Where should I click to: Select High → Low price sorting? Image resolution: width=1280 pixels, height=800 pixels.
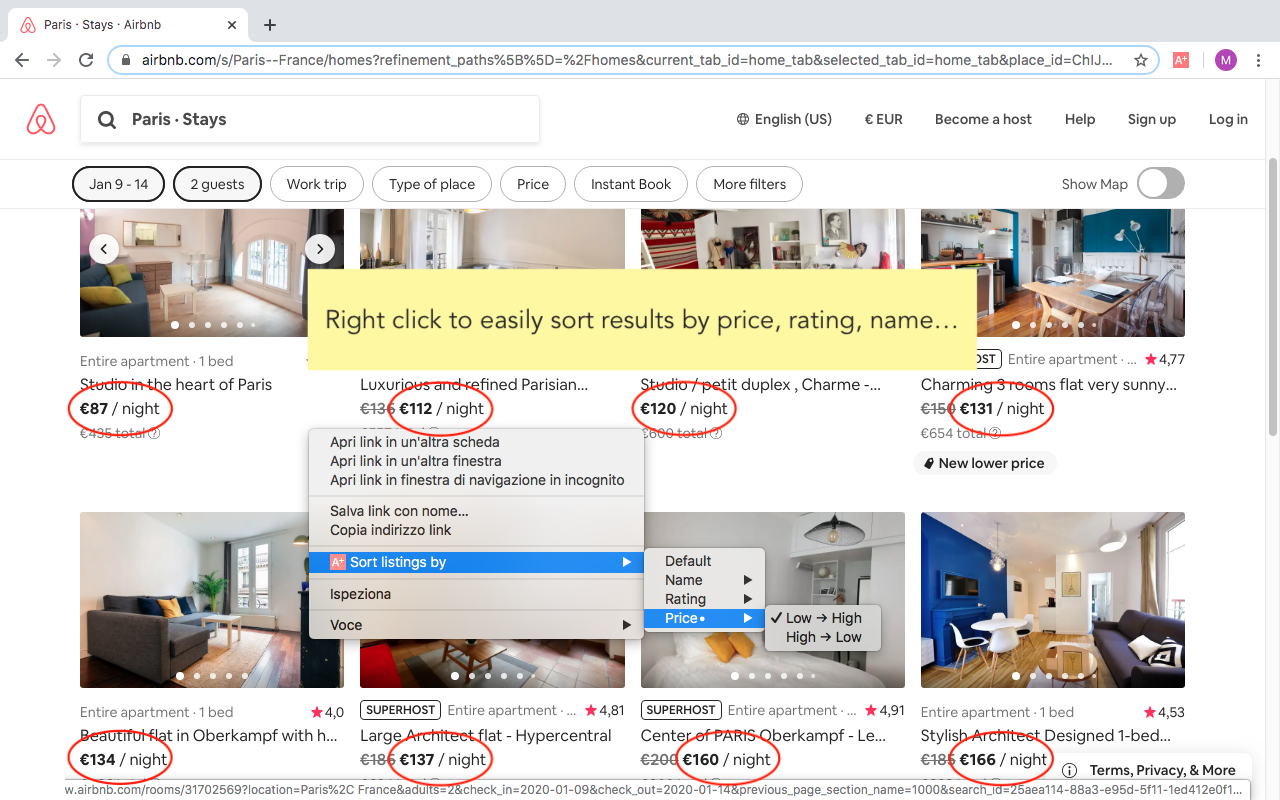823,637
